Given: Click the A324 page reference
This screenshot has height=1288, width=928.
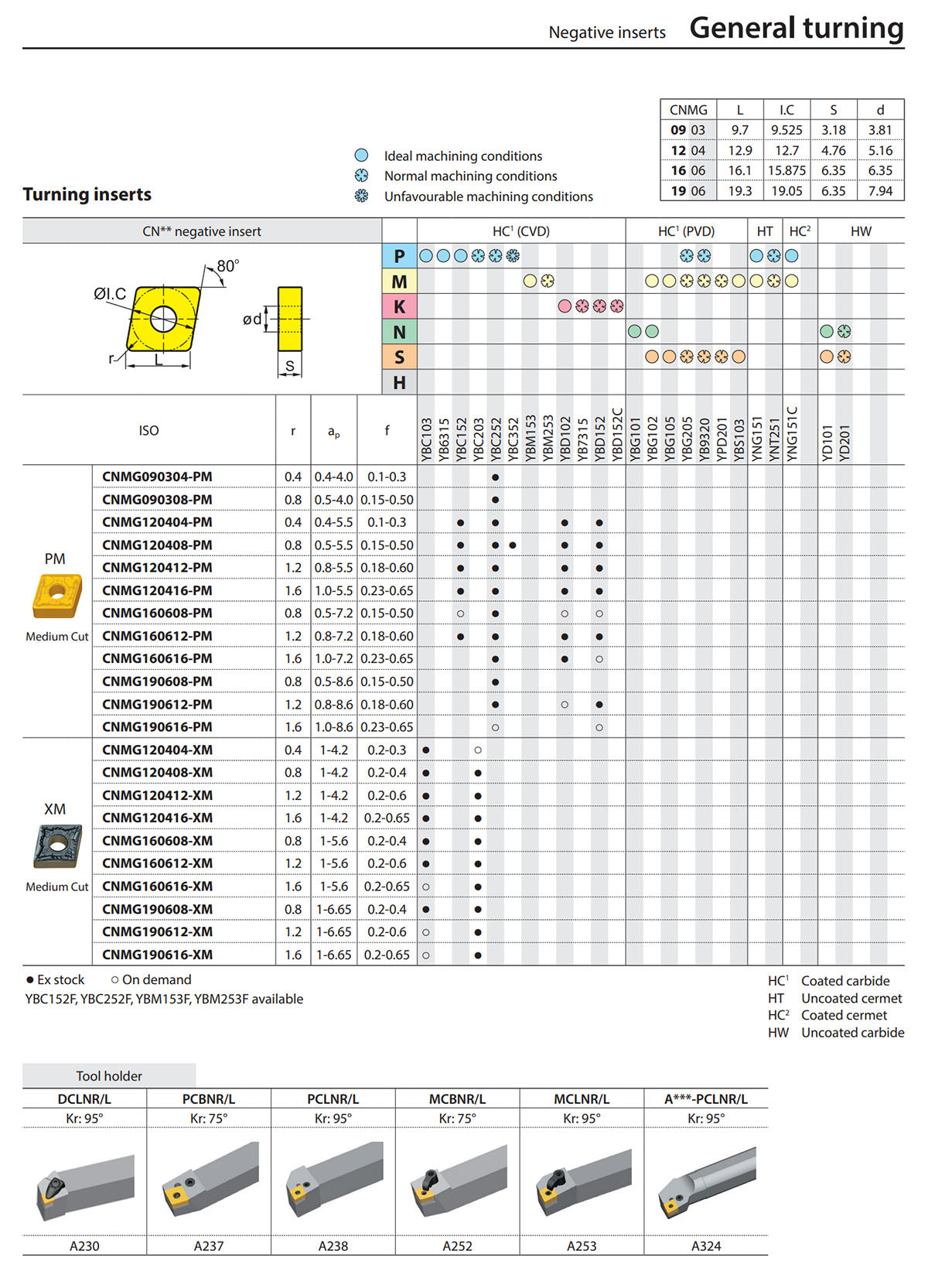Looking at the screenshot, I should pos(706,1245).
